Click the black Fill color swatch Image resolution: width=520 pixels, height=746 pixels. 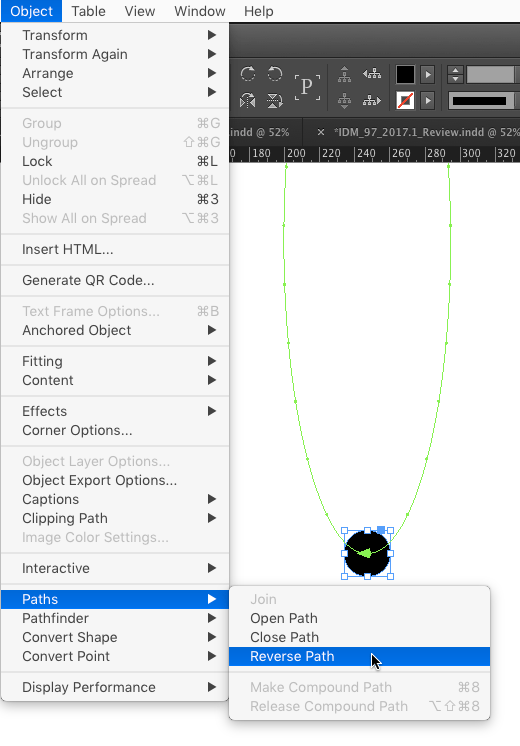click(405, 75)
